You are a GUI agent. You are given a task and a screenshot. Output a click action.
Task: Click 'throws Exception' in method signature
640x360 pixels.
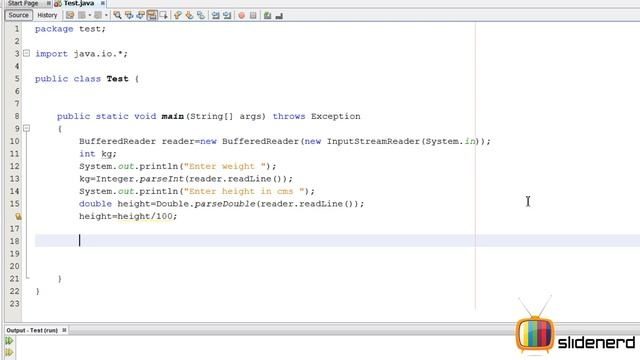tap(316, 116)
